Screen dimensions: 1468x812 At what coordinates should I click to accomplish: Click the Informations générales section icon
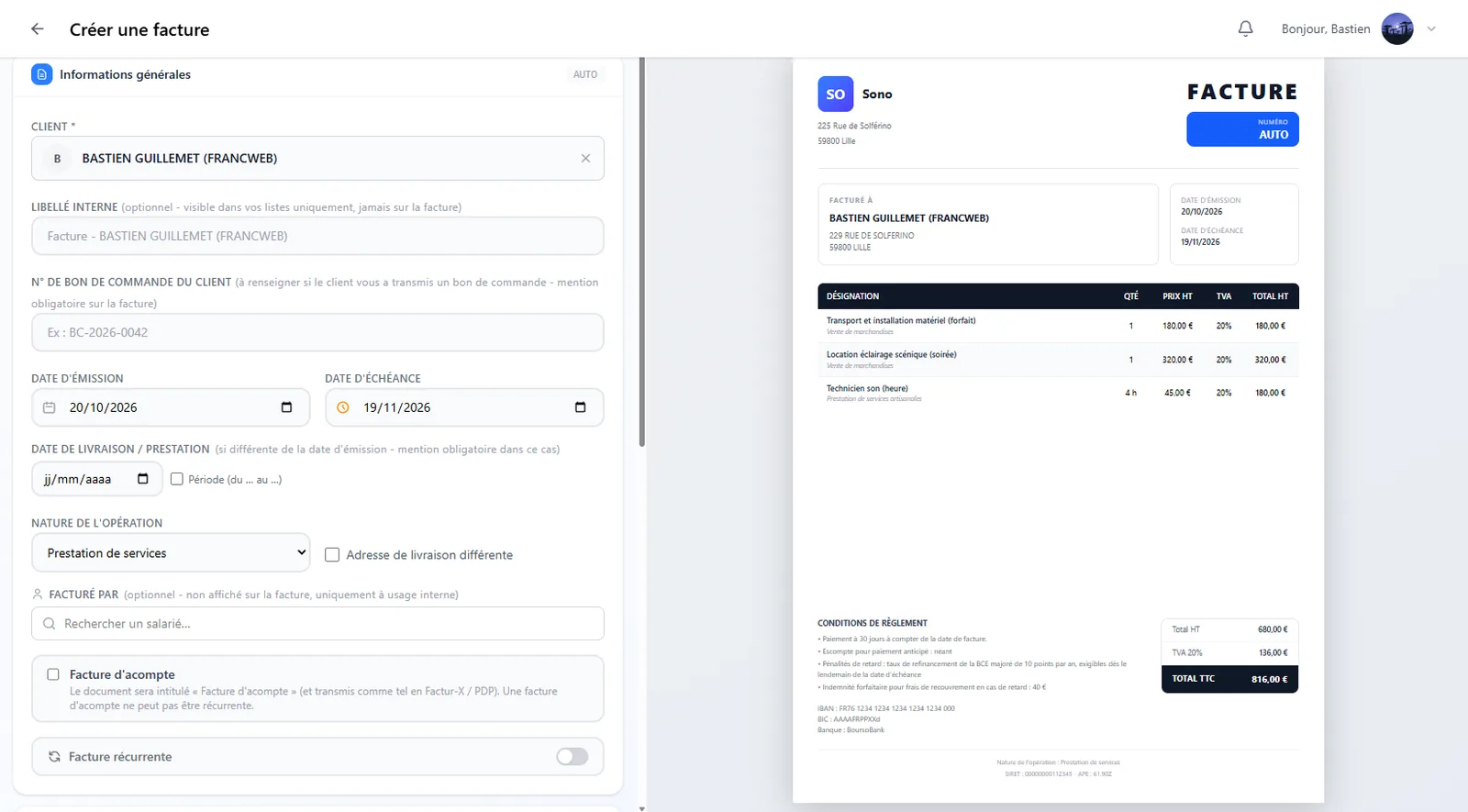42,74
